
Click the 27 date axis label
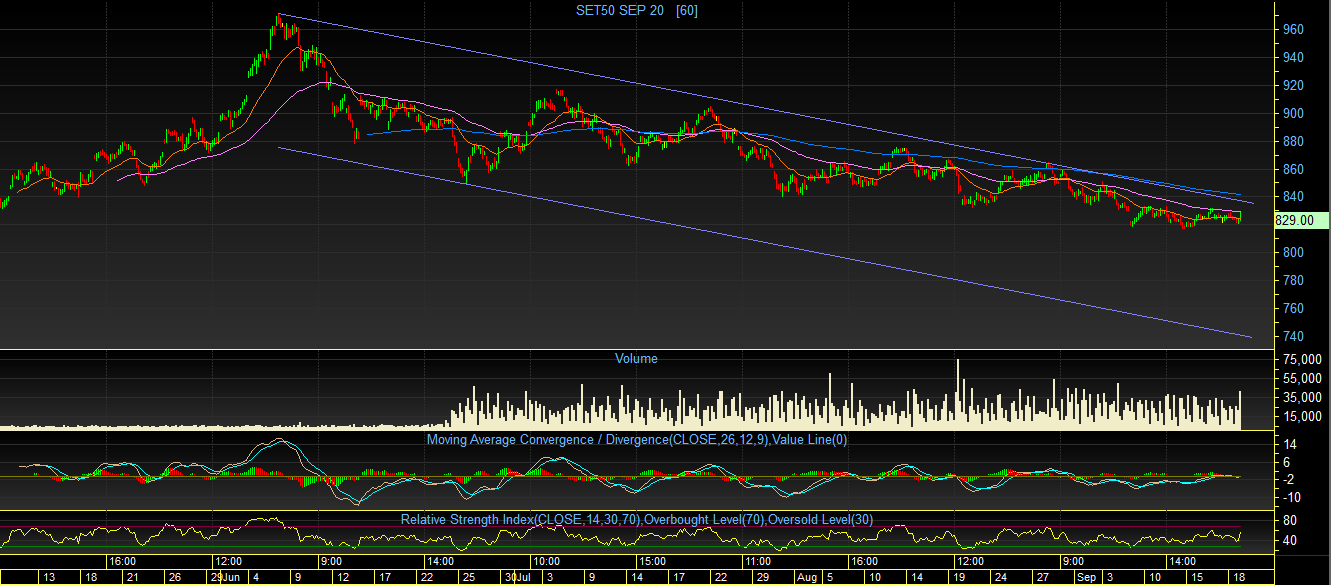(1044, 577)
